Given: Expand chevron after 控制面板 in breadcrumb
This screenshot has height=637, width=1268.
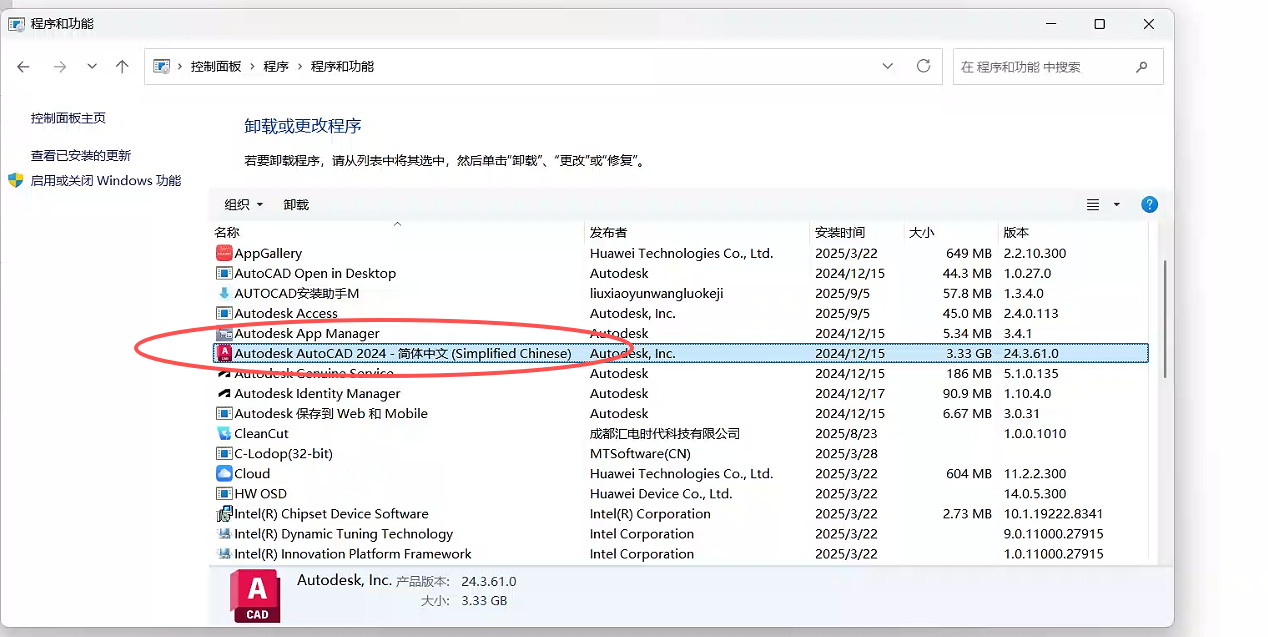Looking at the screenshot, I should (253, 66).
